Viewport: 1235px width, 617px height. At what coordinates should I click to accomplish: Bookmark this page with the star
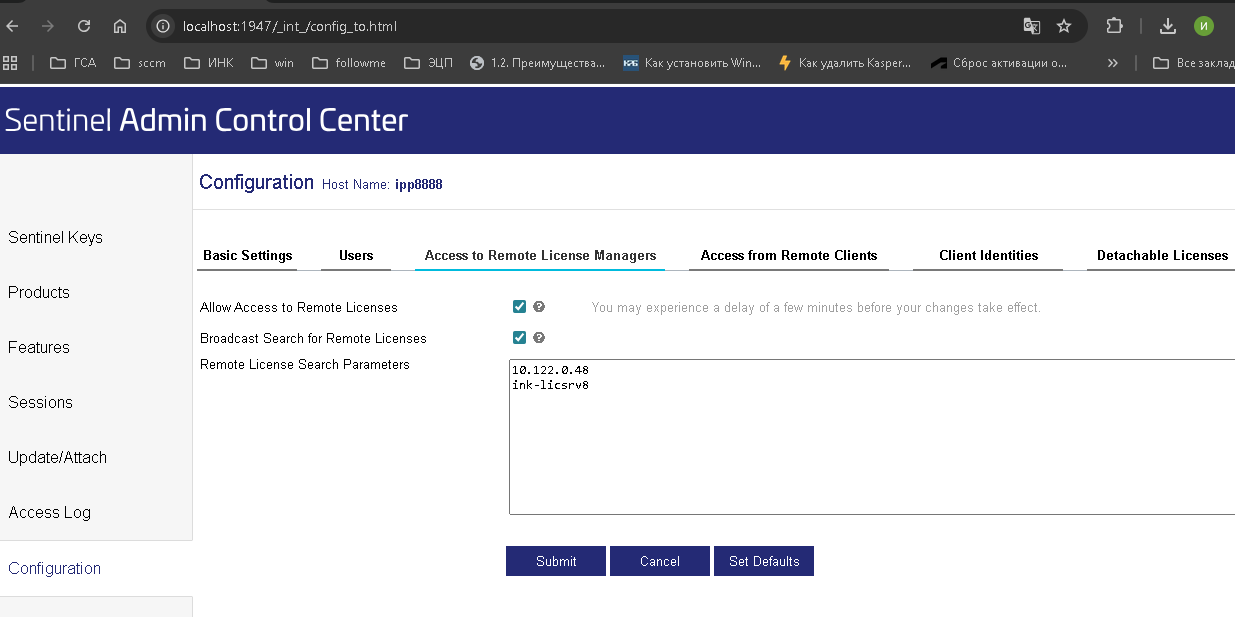(1064, 26)
